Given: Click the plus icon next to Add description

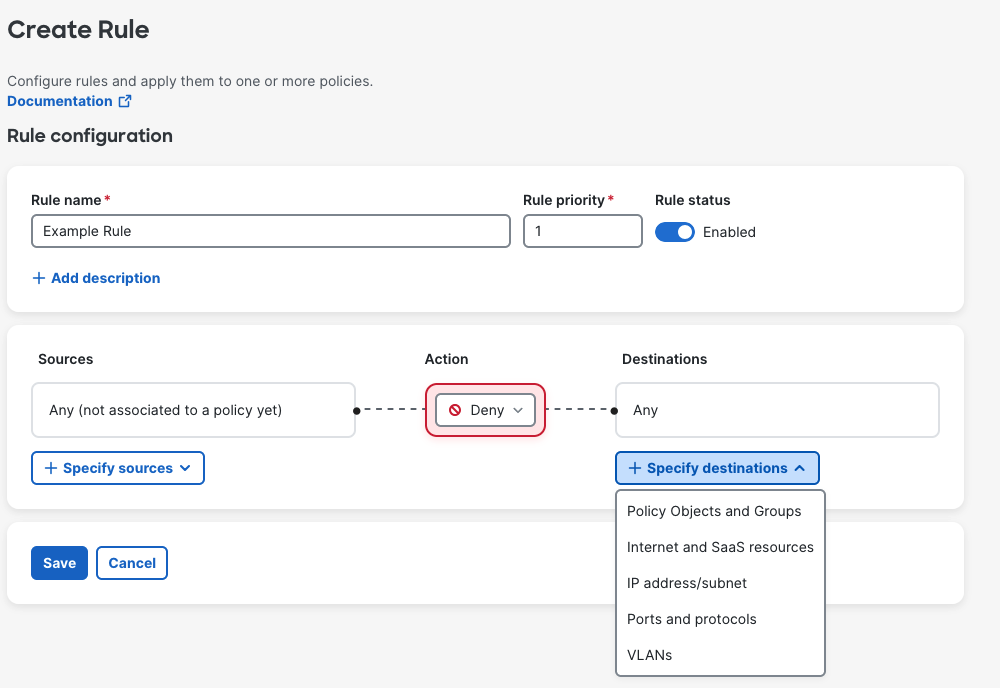Looking at the screenshot, I should (x=39, y=278).
